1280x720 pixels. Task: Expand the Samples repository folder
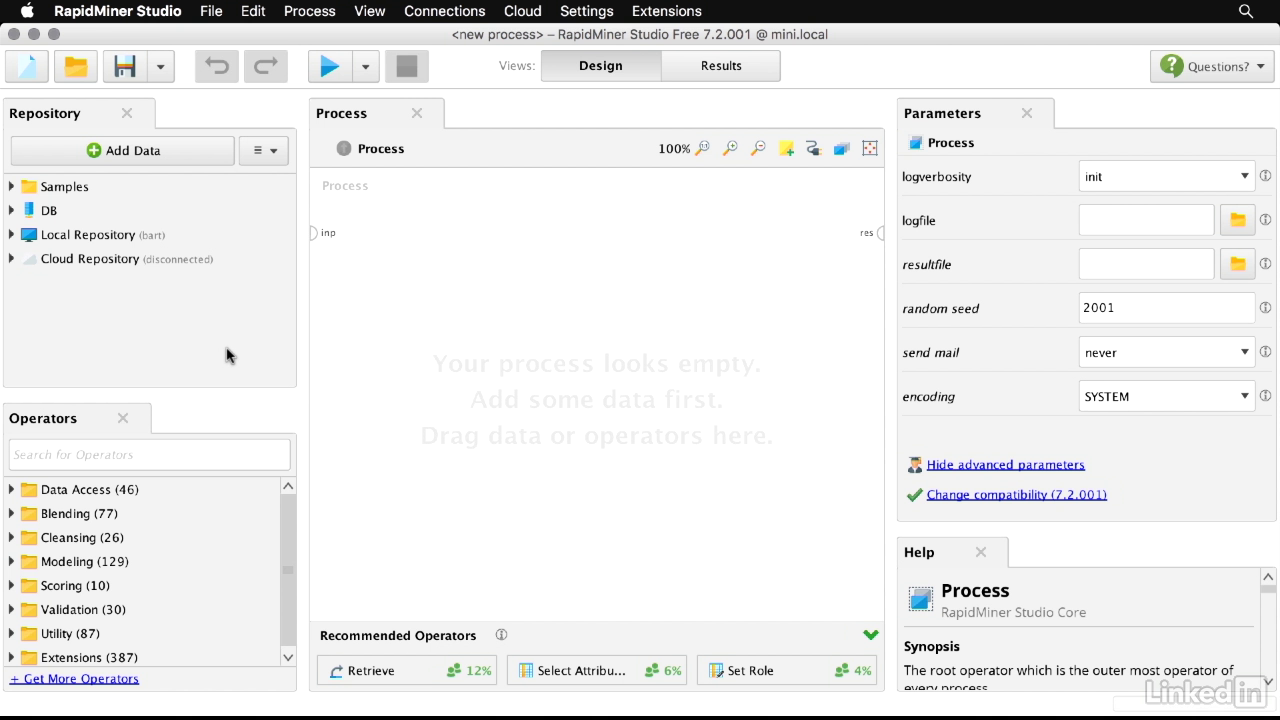12,187
